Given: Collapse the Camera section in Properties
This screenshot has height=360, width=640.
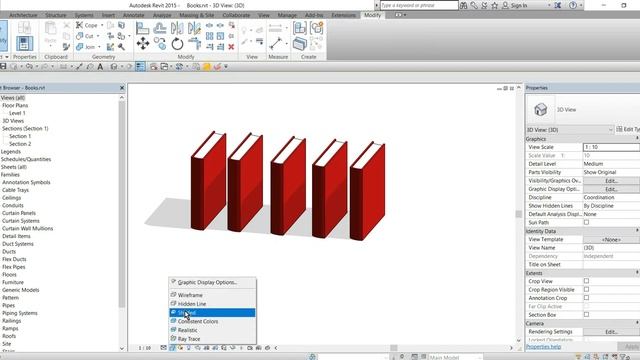Looking at the screenshot, I should (x=637, y=323).
